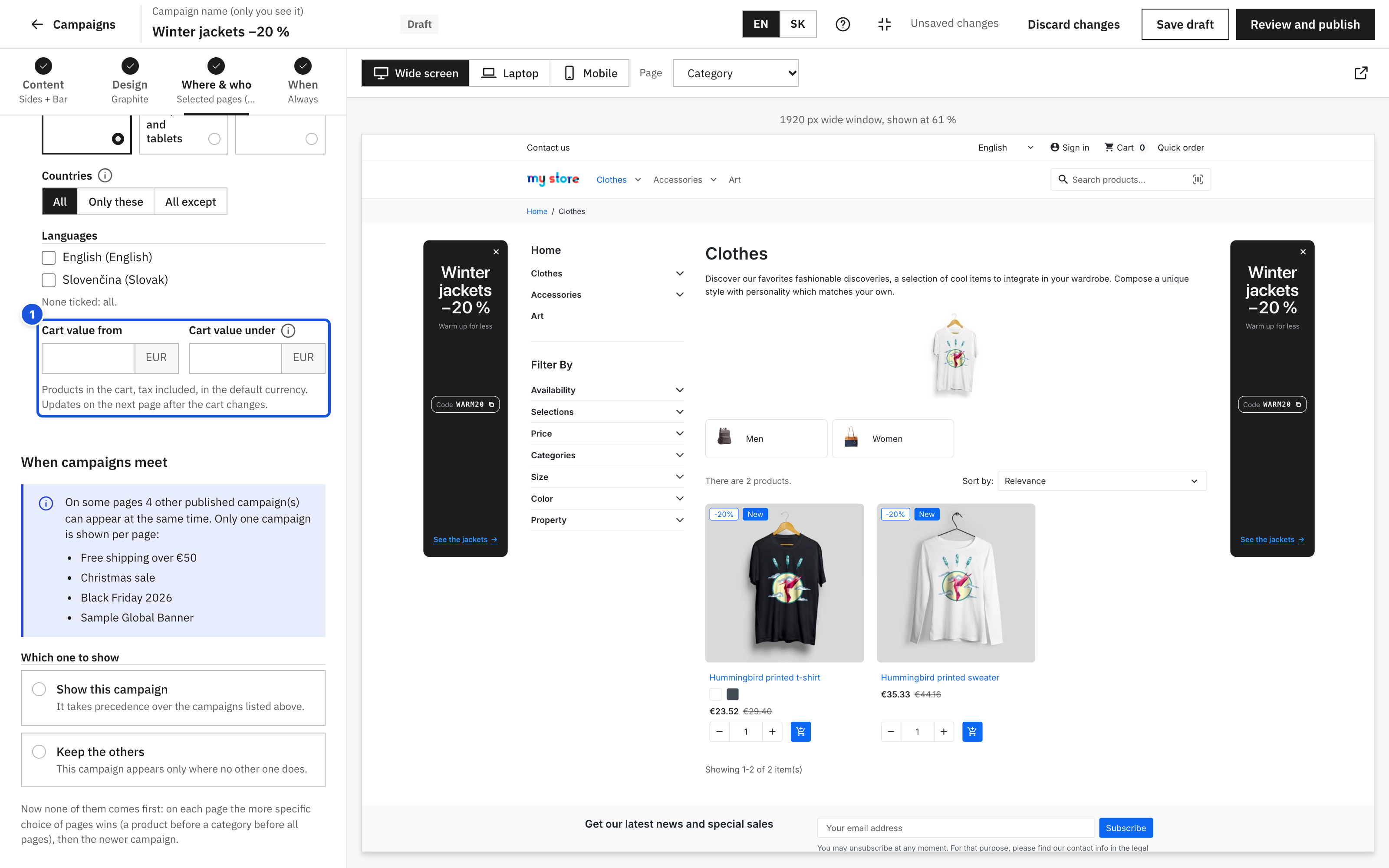Tick the English (English) language checkbox

[49, 258]
